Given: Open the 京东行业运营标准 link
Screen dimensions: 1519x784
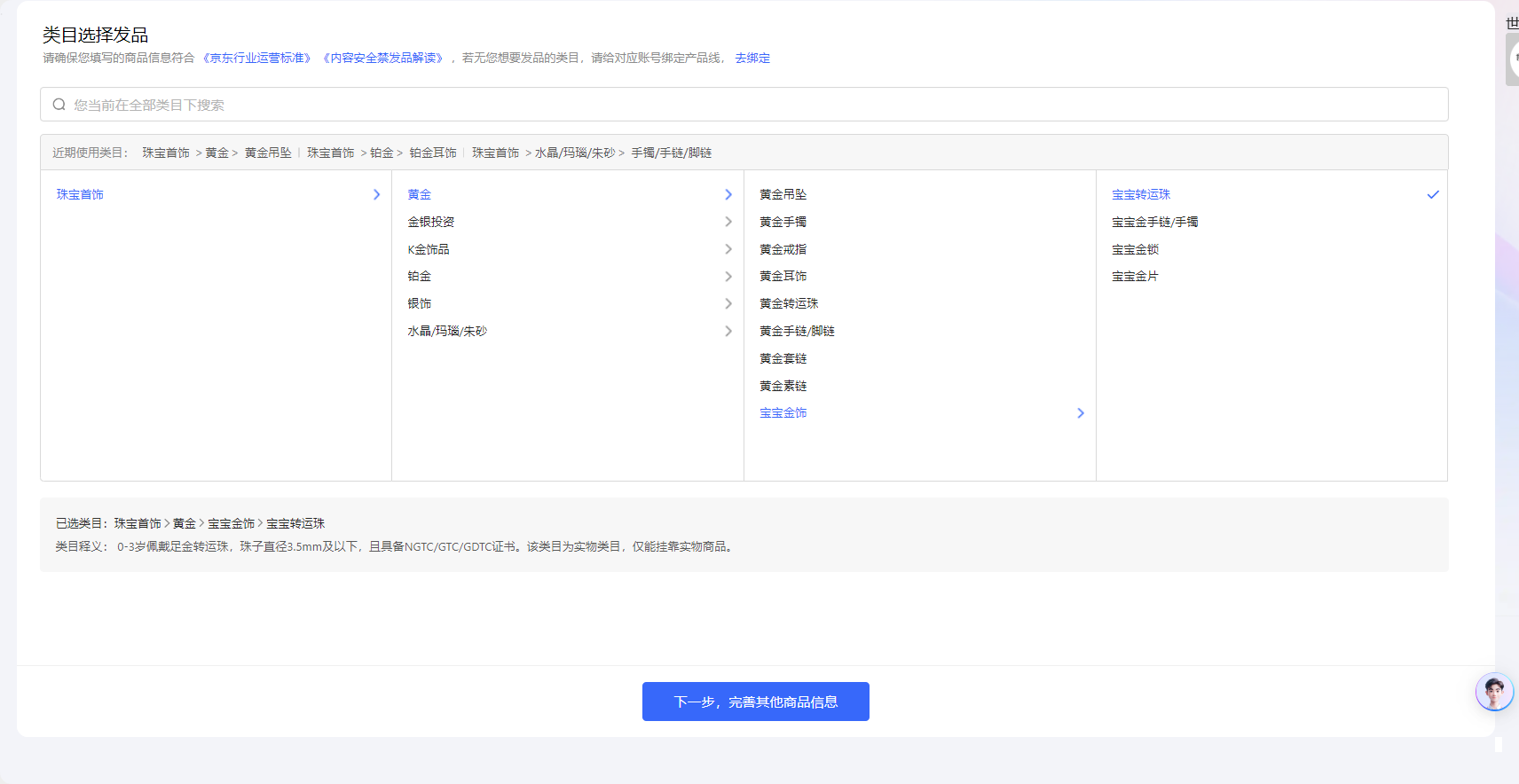Looking at the screenshot, I should click(257, 59).
